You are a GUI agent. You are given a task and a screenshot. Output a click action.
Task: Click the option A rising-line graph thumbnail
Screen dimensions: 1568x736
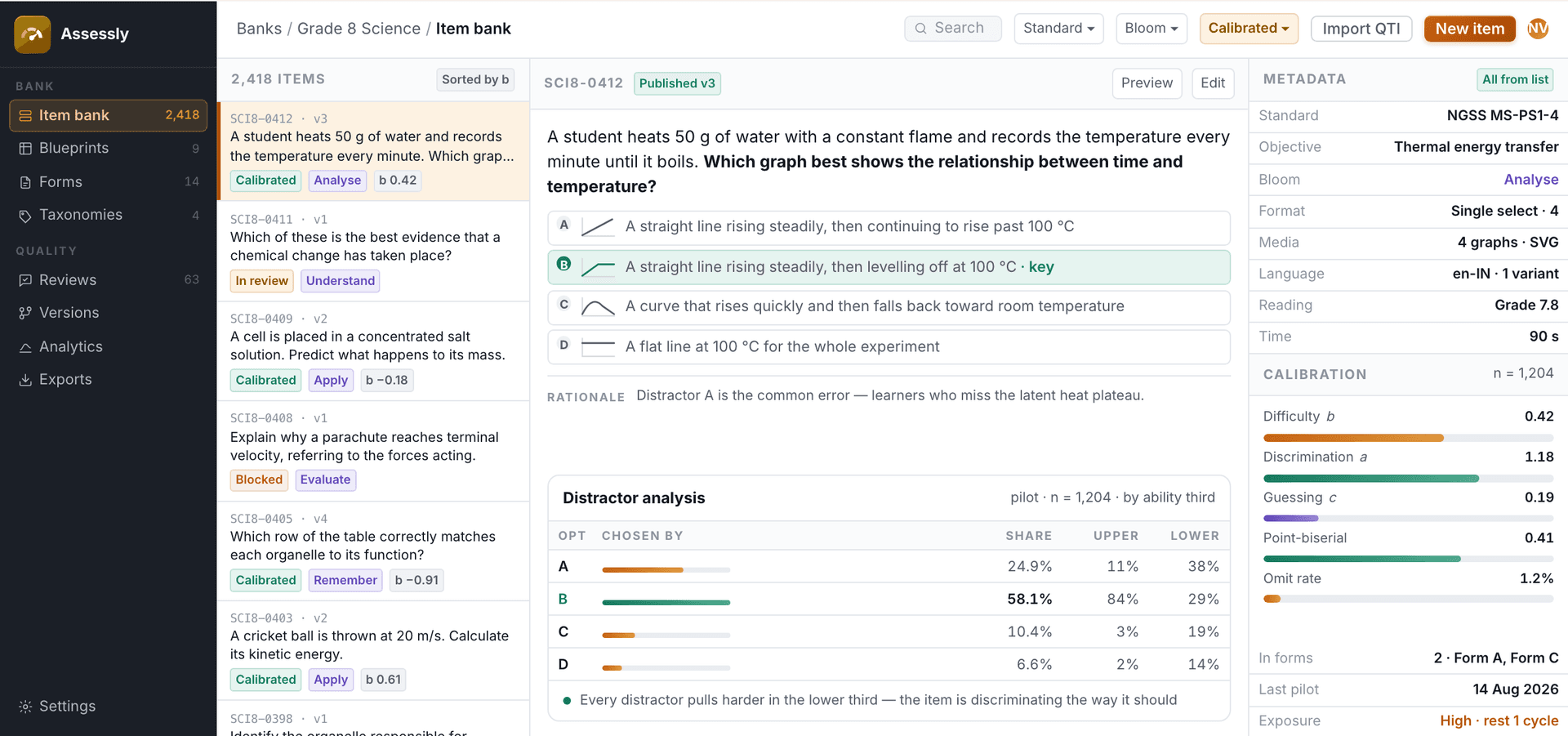pos(598,227)
